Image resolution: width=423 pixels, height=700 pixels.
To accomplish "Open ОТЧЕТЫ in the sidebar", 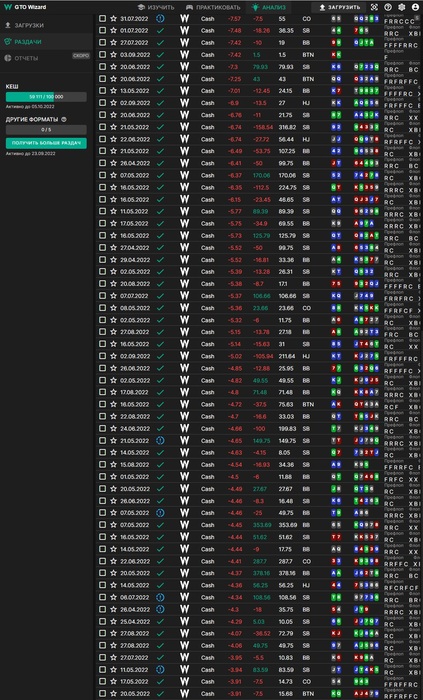I will [x=21, y=58].
